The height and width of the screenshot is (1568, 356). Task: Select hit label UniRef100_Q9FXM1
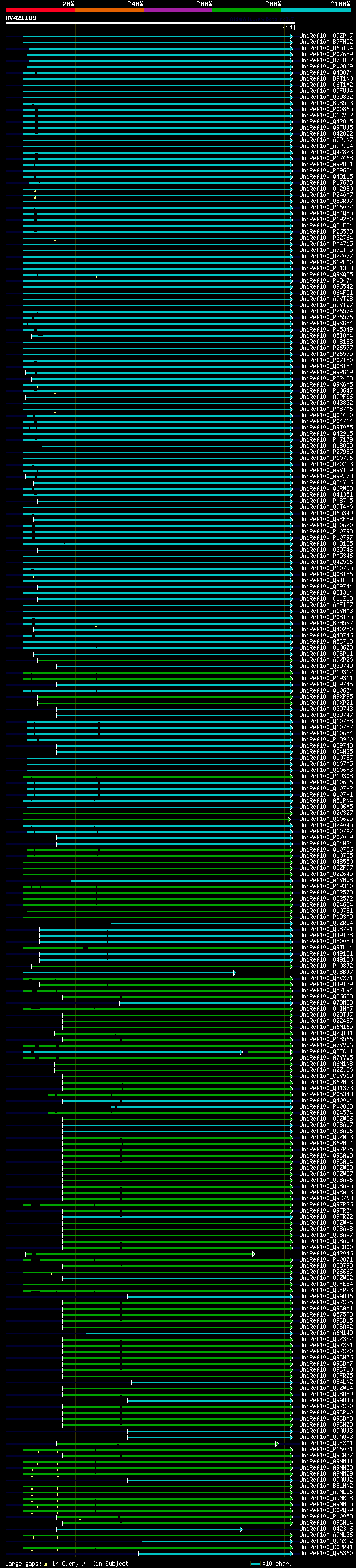click(325, 1443)
